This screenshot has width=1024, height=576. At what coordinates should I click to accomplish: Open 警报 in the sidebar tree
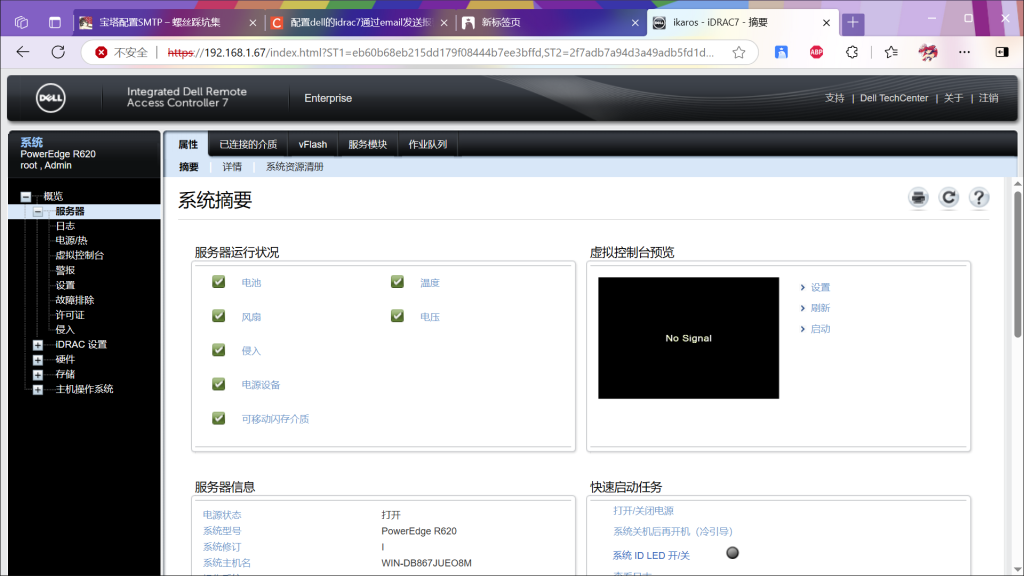tap(65, 270)
